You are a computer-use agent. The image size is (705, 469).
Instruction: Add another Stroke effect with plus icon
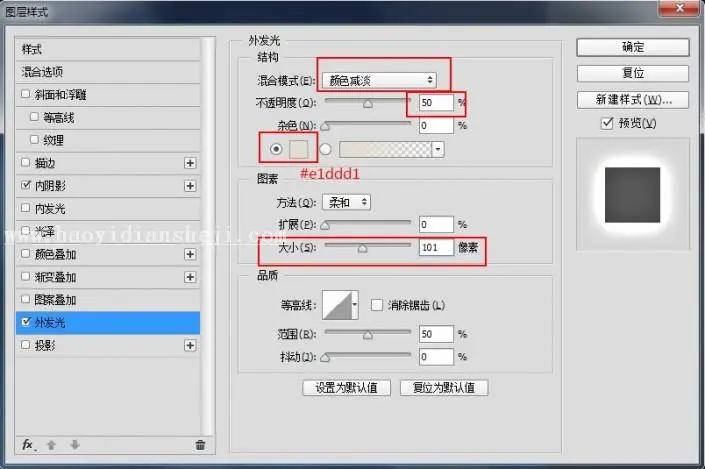point(190,163)
